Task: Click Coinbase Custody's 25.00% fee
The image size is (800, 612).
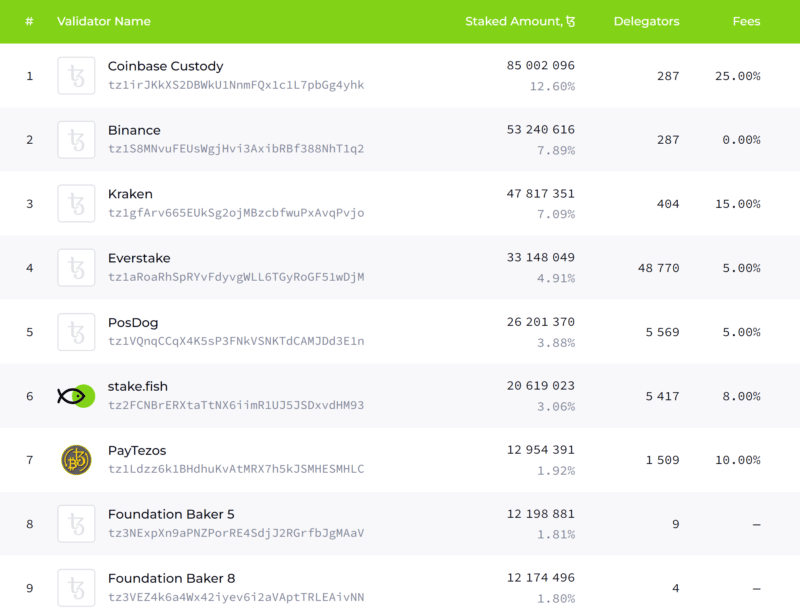Action: click(x=738, y=76)
